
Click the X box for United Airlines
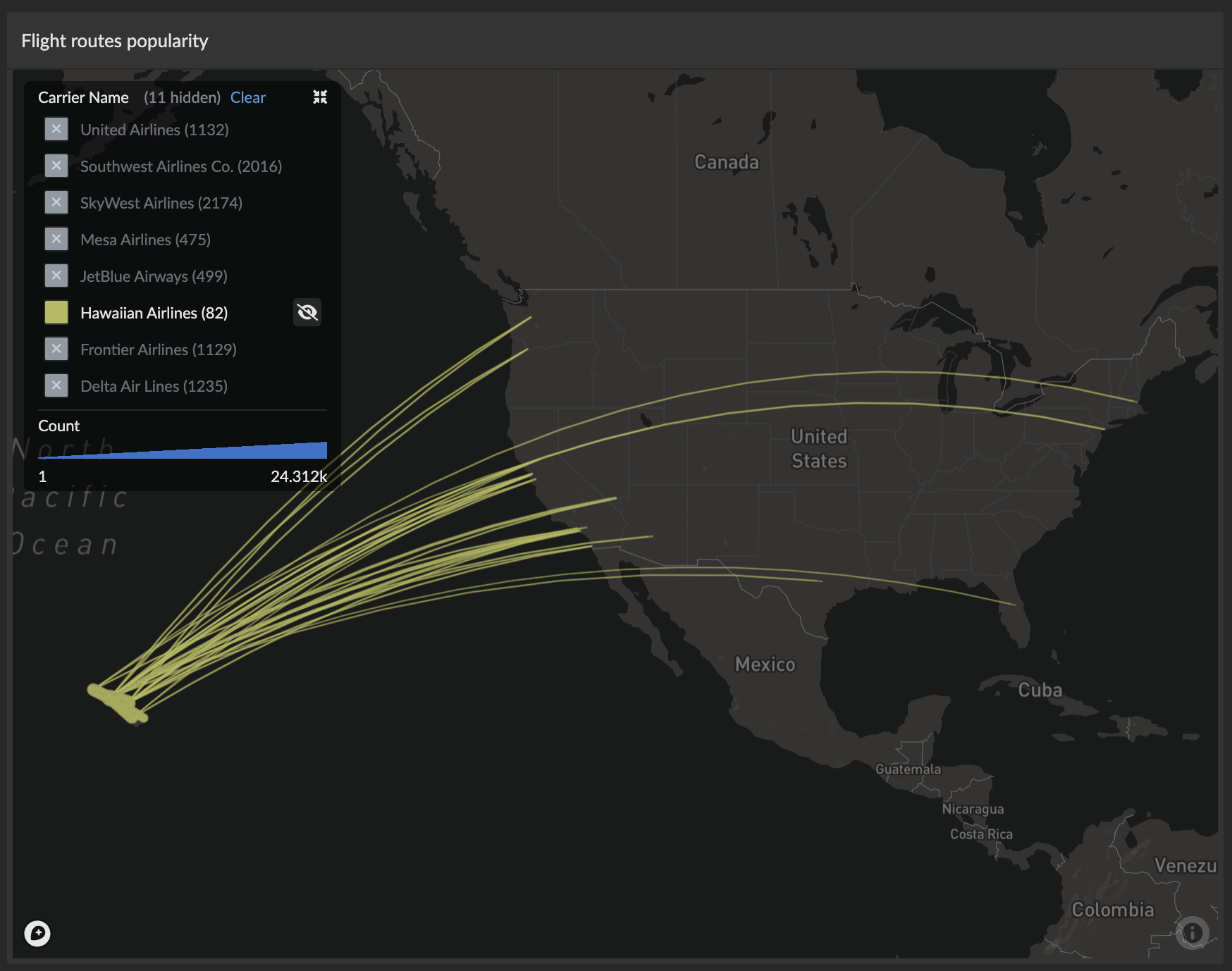(56, 130)
